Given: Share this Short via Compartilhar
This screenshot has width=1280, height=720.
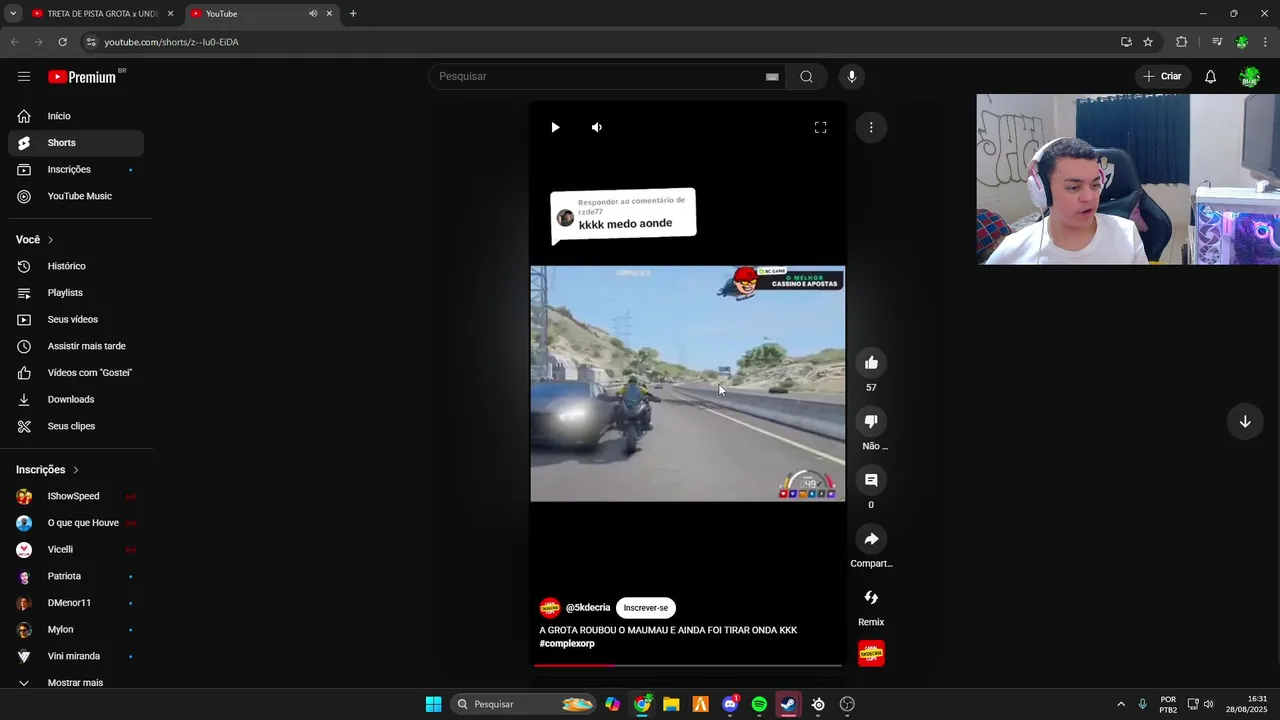Looking at the screenshot, I should click(871, 539).
